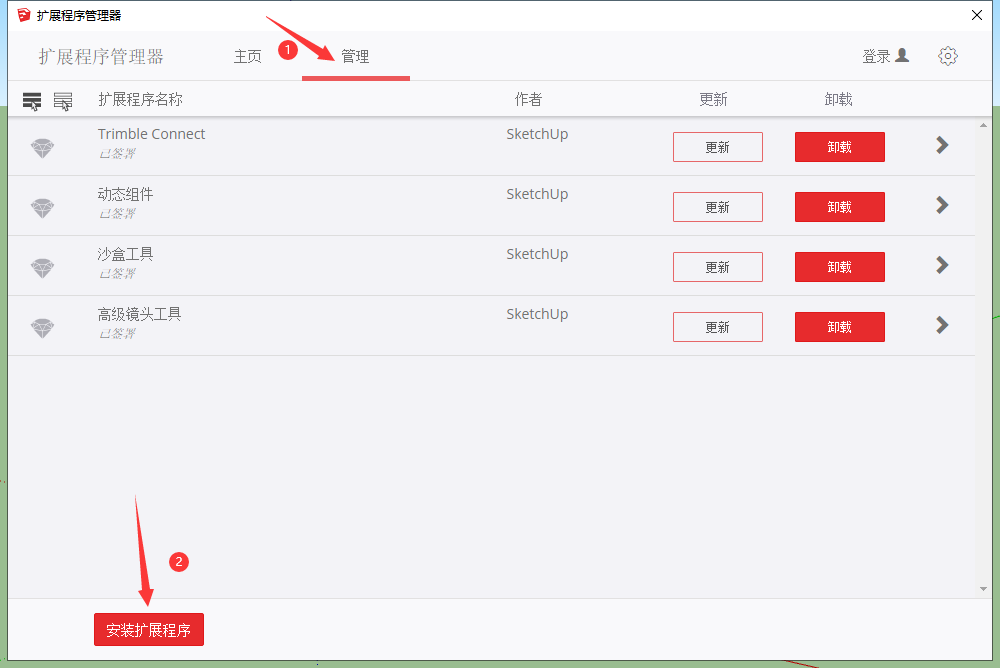Image resolution: width=1000 pixels, height=668 pixels.
Task: Click 已签署 label under Trimble Connect
Action: 117,154
